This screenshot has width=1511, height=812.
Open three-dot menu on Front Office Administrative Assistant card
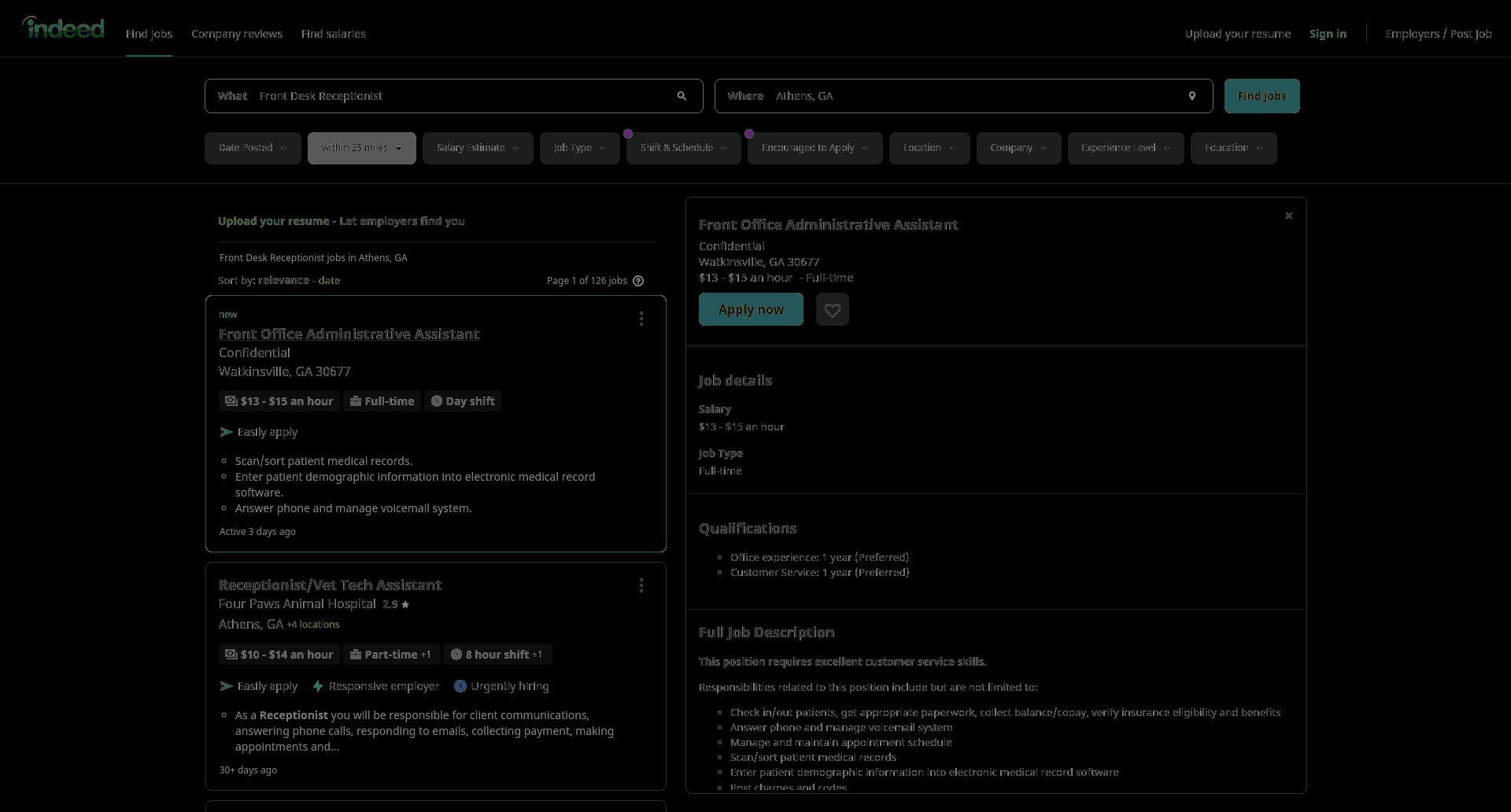(x=641, y=319)
